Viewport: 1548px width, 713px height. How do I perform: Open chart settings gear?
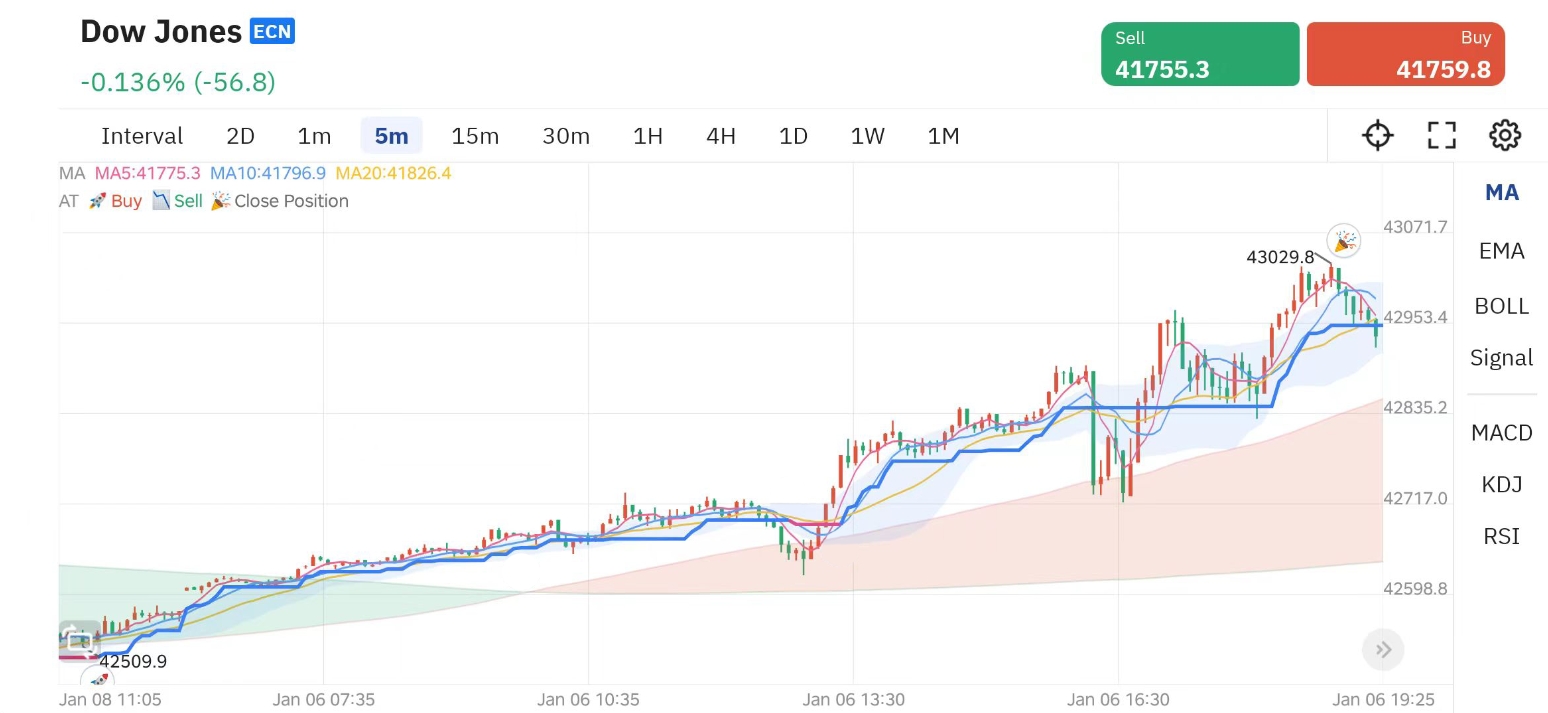(1504, 135)
